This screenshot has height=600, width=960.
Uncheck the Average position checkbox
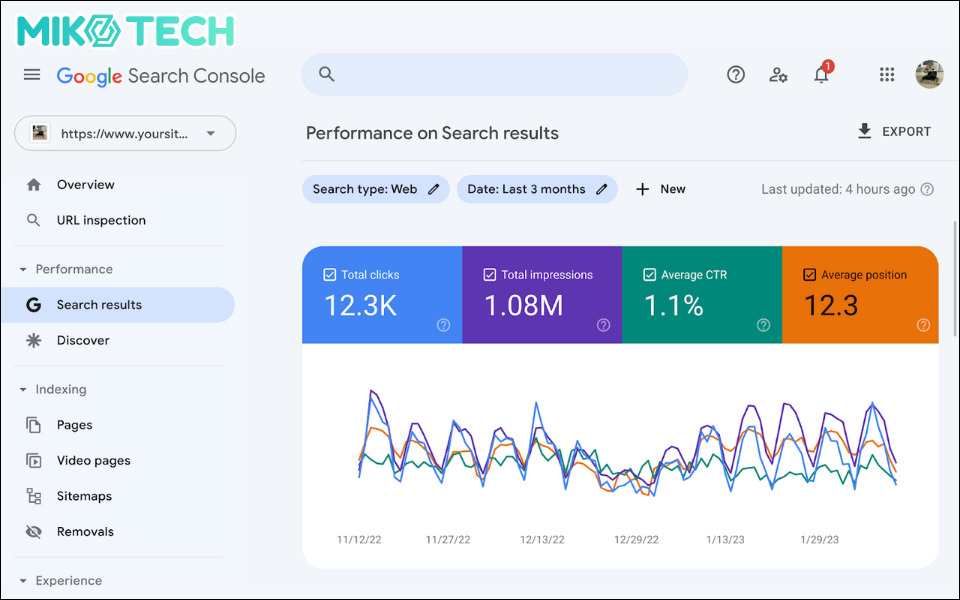(x=809, y=275)
